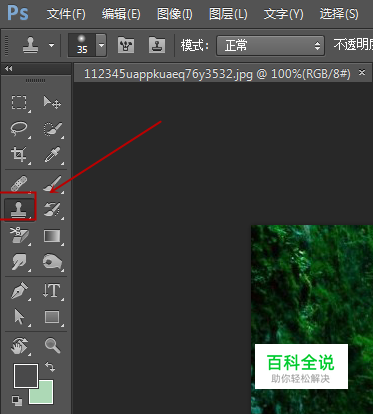Select the Vertical Type tool
373x414 pixels.
52,291
